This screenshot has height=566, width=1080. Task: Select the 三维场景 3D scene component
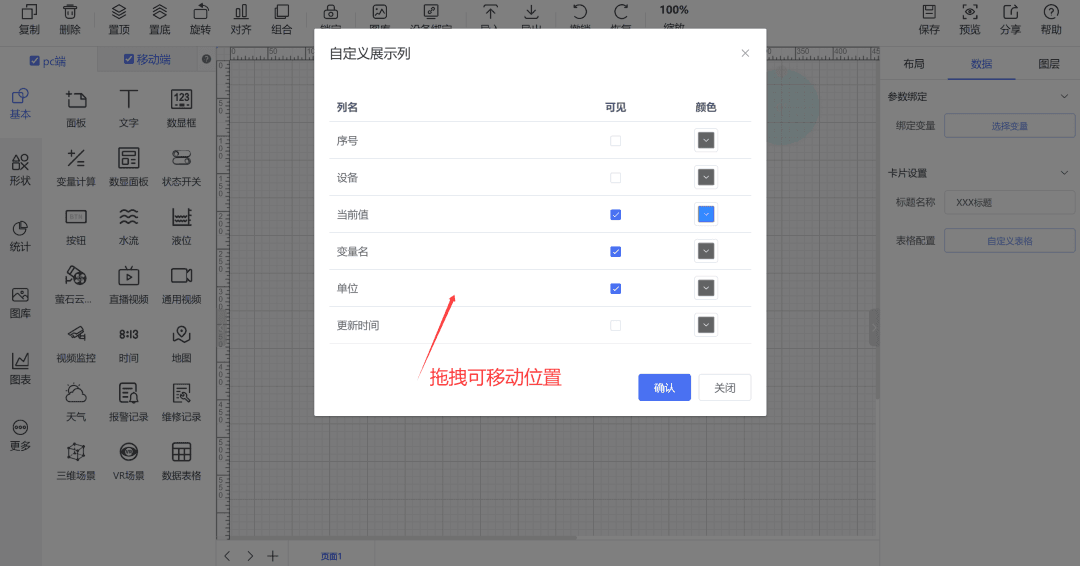click(x=76, y=461)
